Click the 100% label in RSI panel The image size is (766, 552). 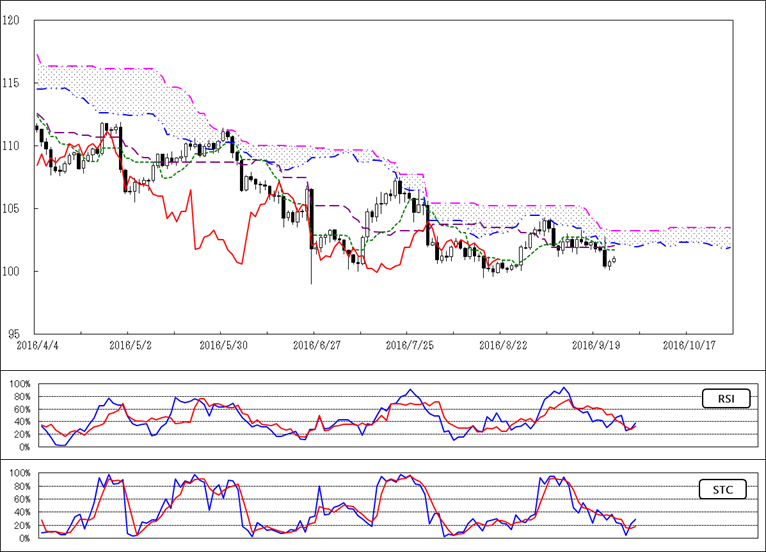[x=18, y=384]
